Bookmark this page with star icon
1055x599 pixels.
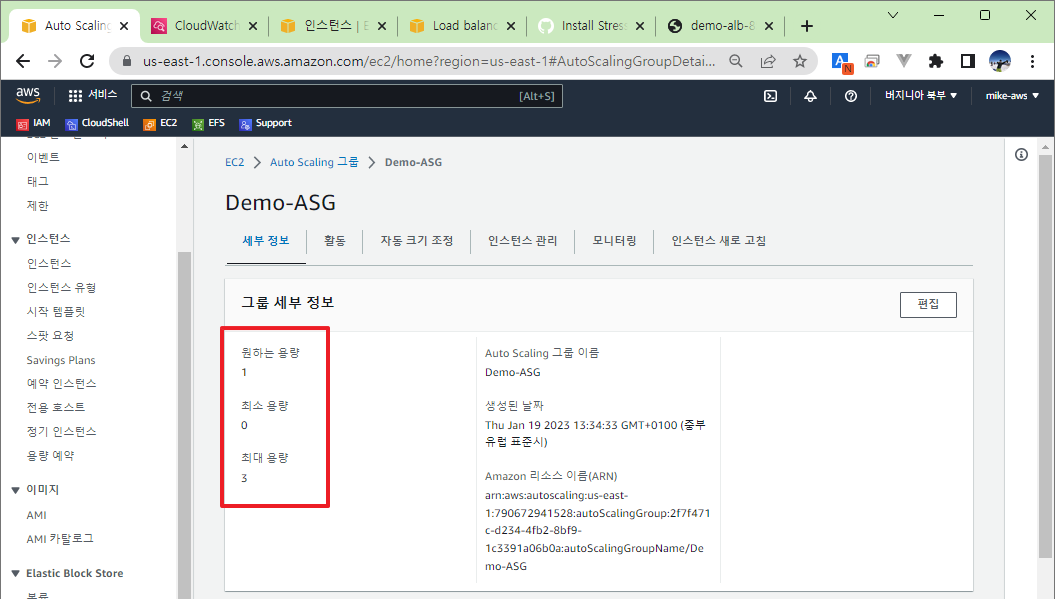(x=799, y=61)
